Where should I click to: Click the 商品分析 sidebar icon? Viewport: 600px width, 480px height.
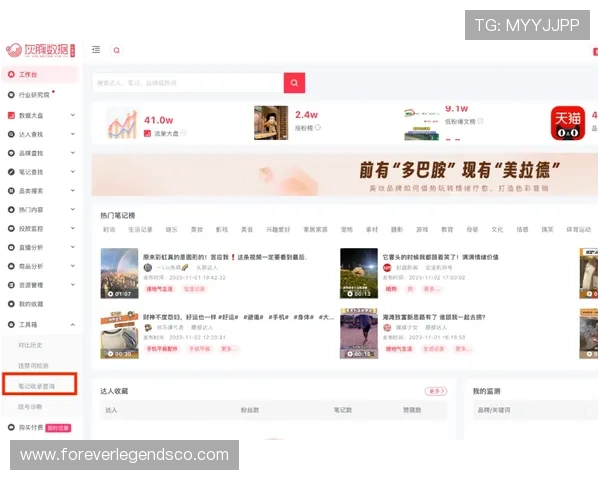(x=11, y=266)
